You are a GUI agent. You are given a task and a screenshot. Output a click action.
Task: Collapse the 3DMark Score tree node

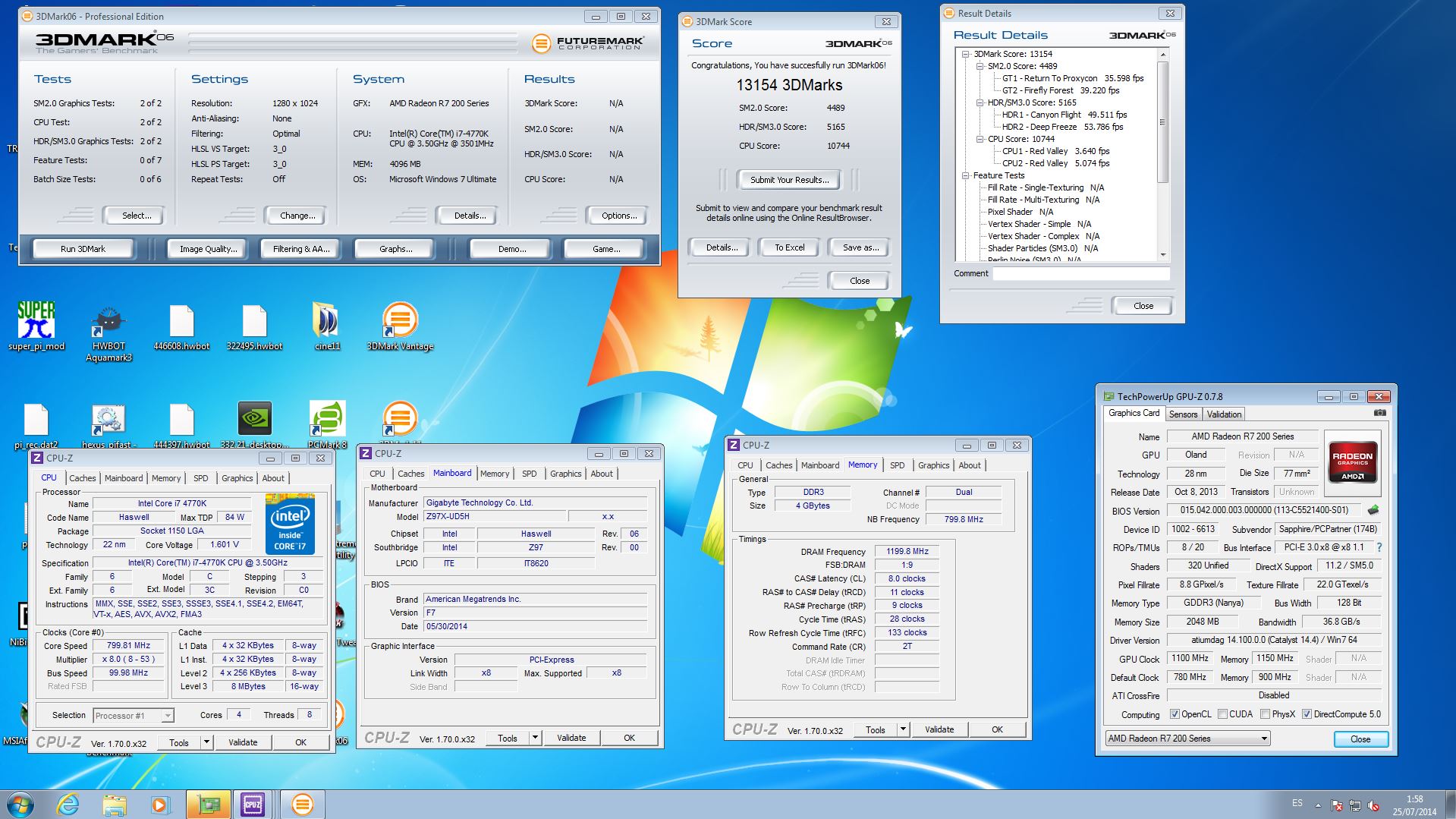[x=966, y=54]
